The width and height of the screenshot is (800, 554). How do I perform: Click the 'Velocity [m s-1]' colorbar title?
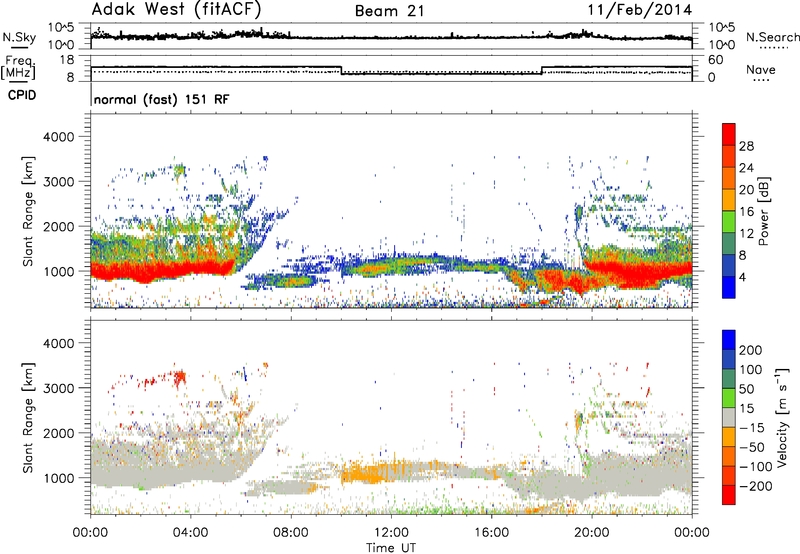[782, 417]
